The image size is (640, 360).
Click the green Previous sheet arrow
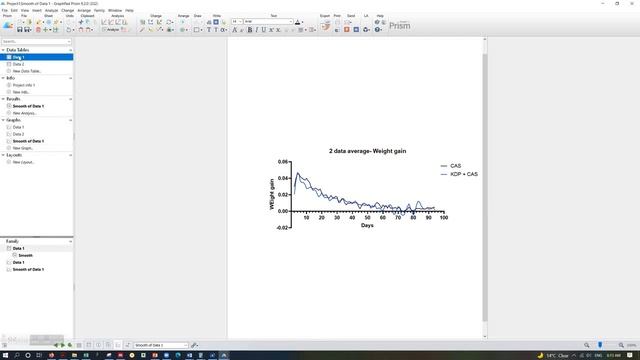[56, 345]
